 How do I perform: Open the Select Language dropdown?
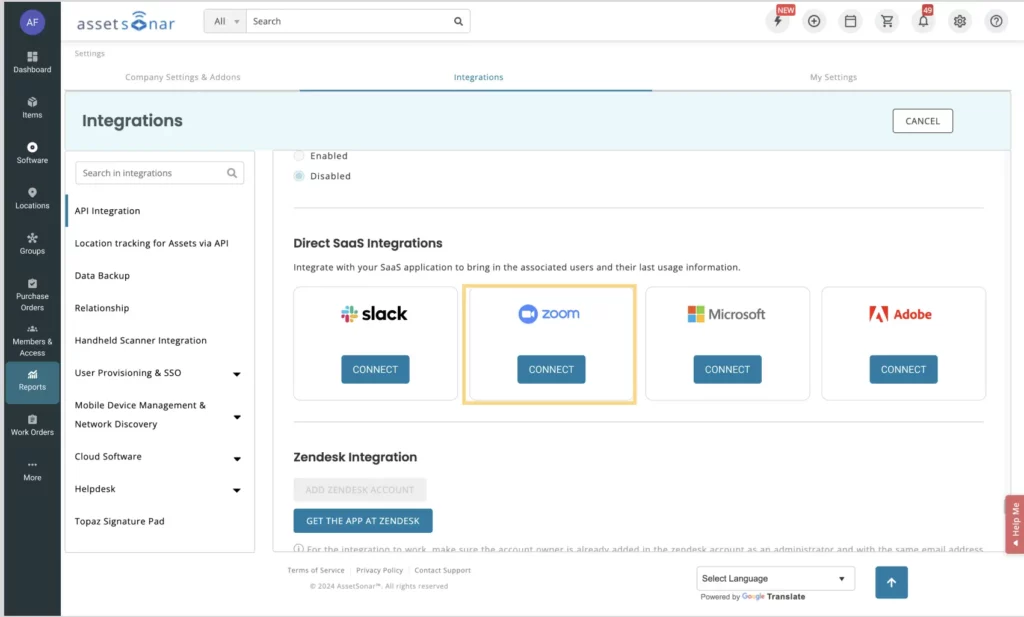tap(775, 578)
